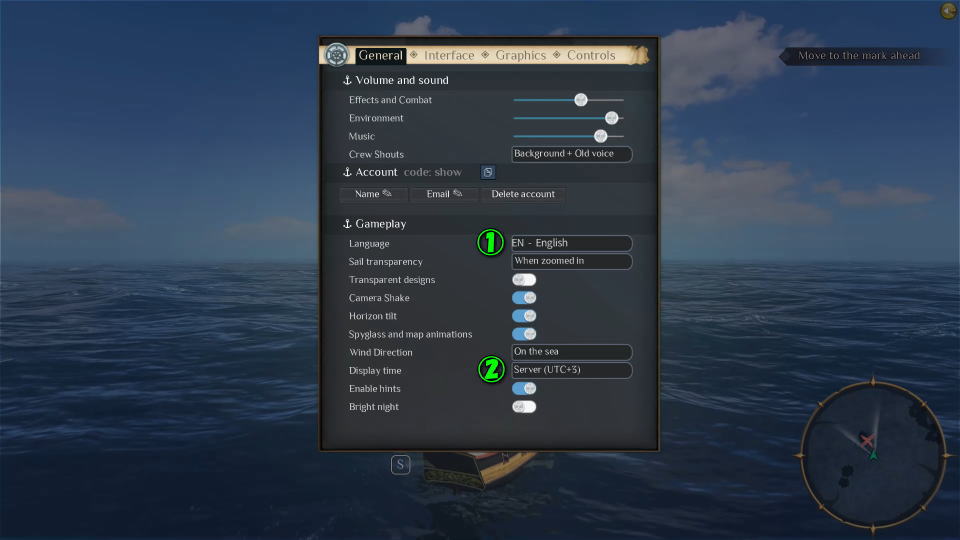Expand the Sail transparency dropdown

coord(571,261)
